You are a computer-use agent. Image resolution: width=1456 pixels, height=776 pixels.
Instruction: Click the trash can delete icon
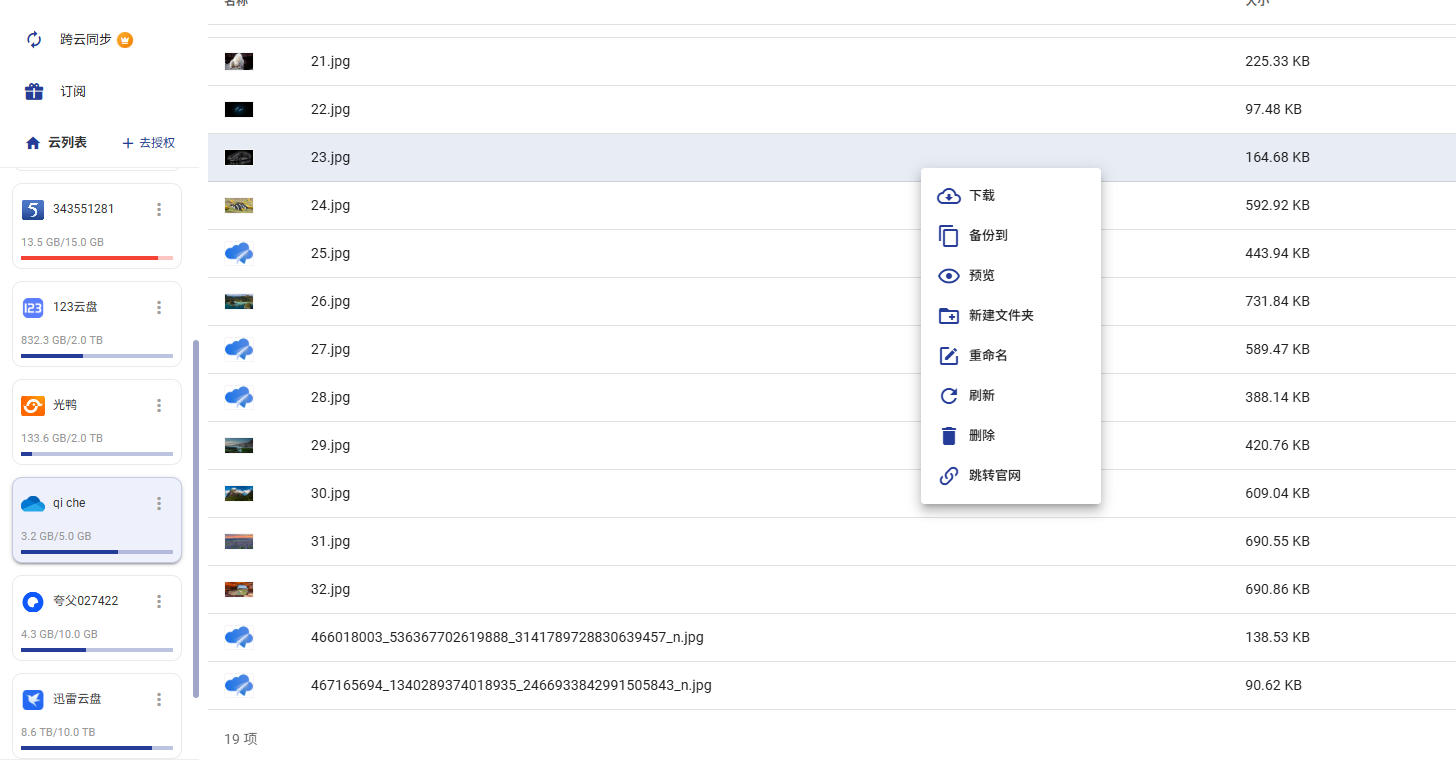pos(949,436)
